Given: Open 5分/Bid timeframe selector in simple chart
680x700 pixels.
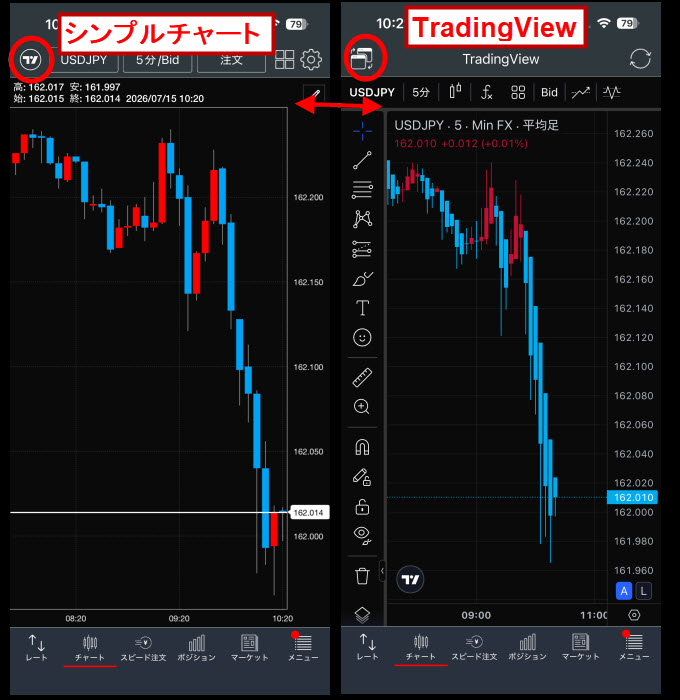Looking at the screenshot, I should click(158, 60).
